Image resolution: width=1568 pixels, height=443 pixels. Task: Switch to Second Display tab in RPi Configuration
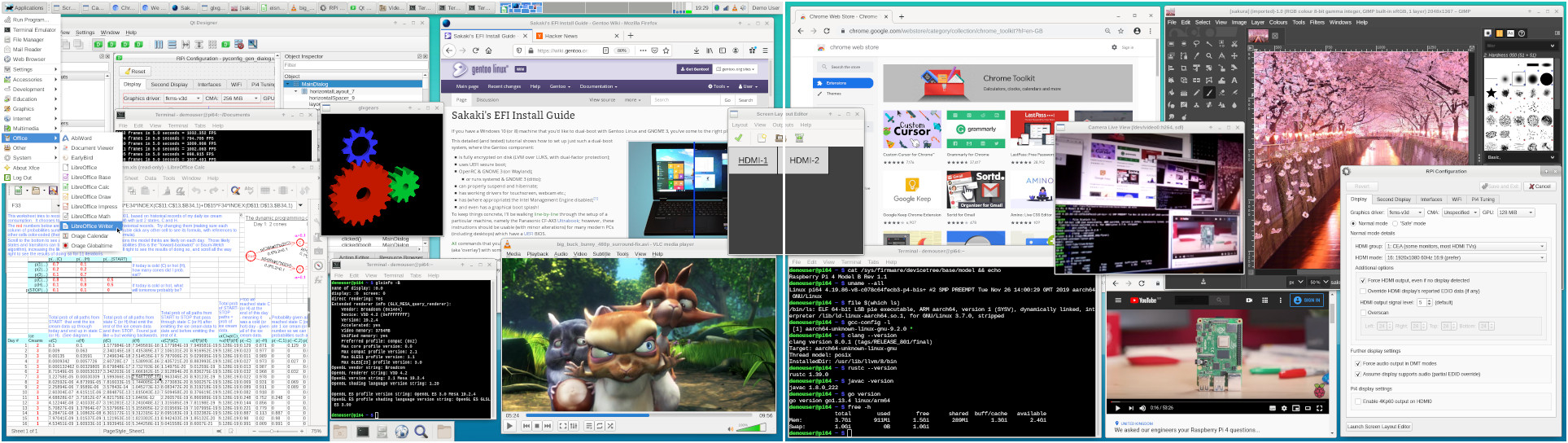pos(1393,200)
